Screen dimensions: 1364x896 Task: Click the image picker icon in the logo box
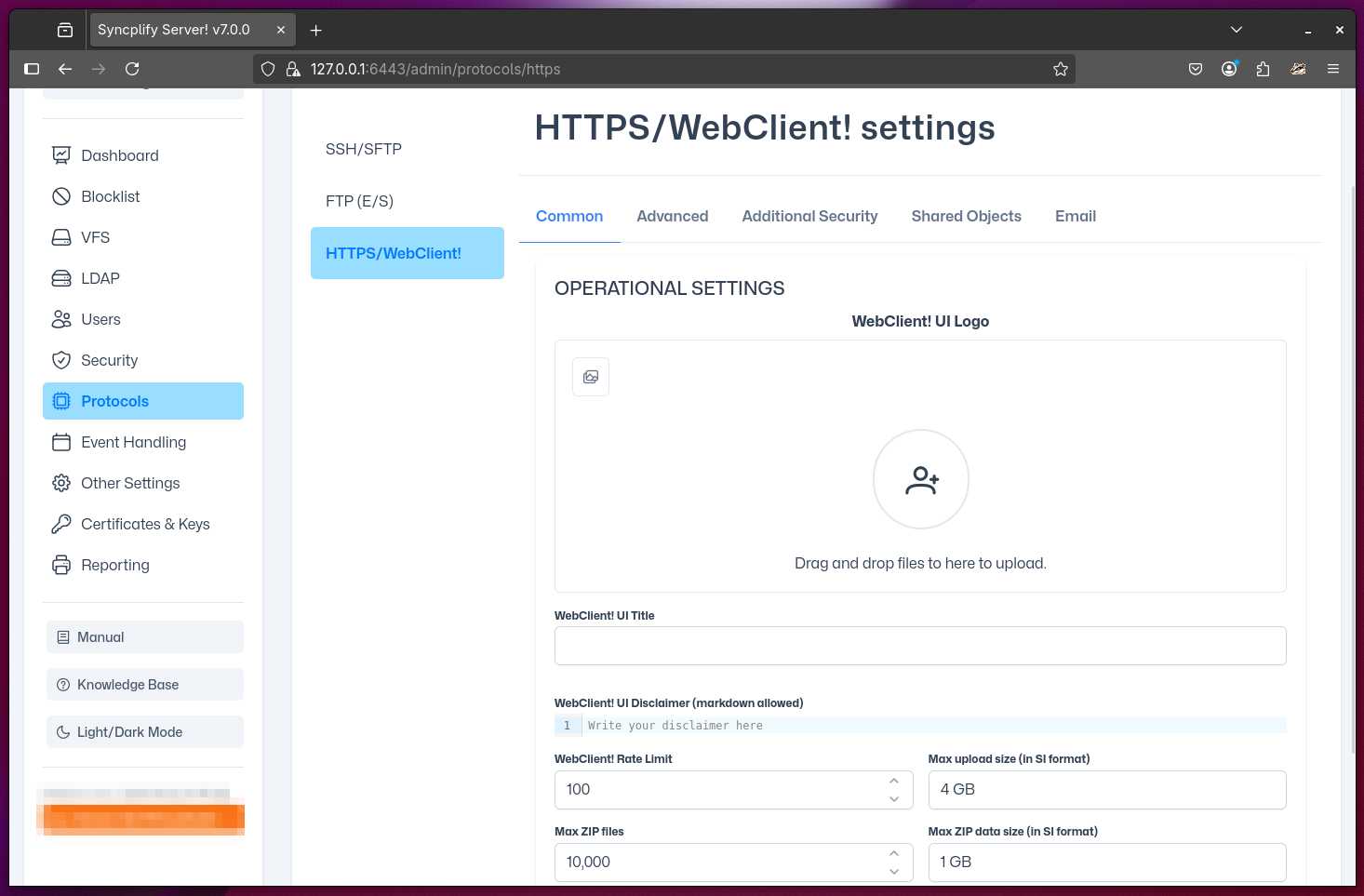tap(590, 377)
